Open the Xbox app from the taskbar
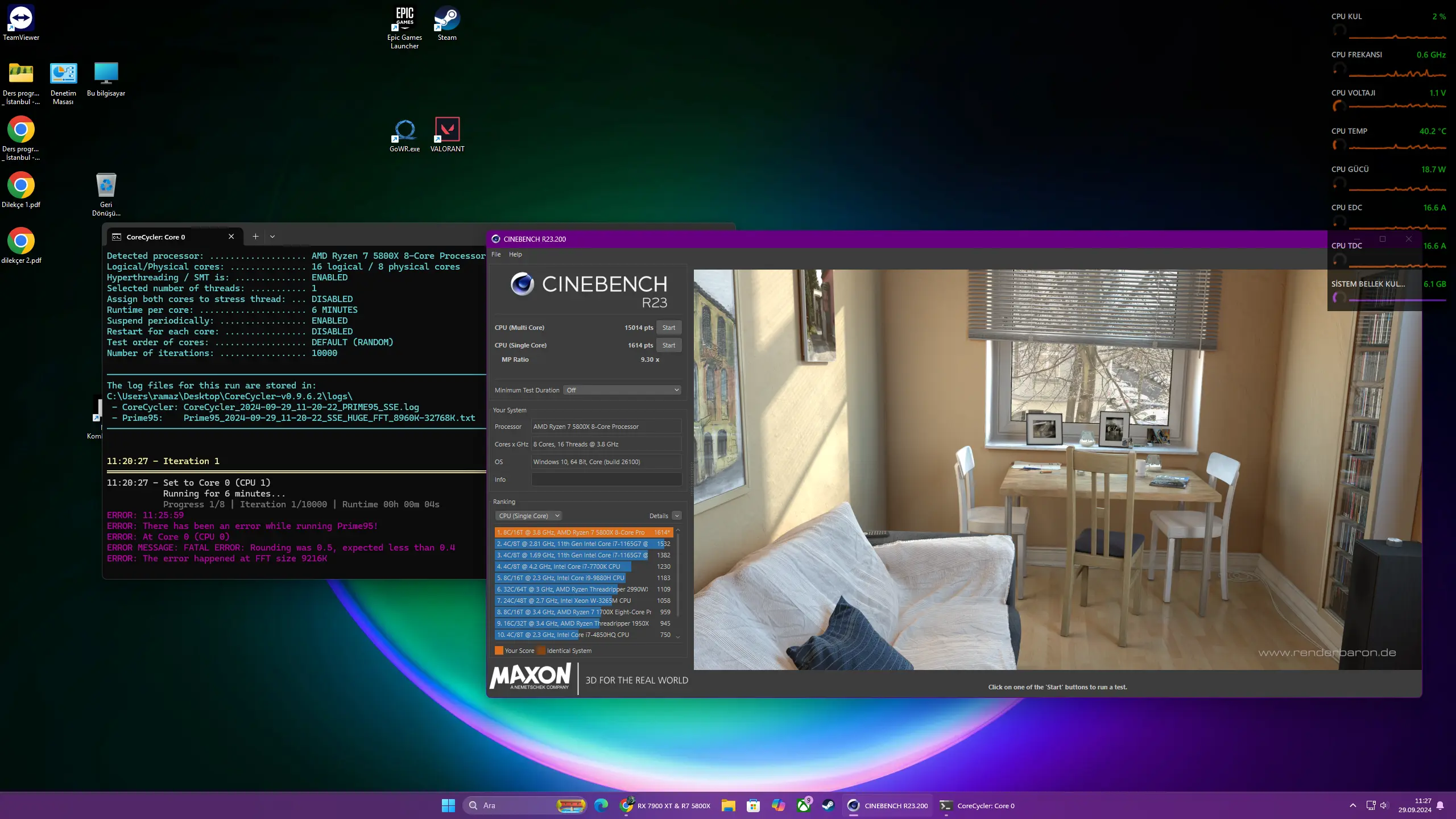Screen dimensions: 1456x819 tap(803, 805)
